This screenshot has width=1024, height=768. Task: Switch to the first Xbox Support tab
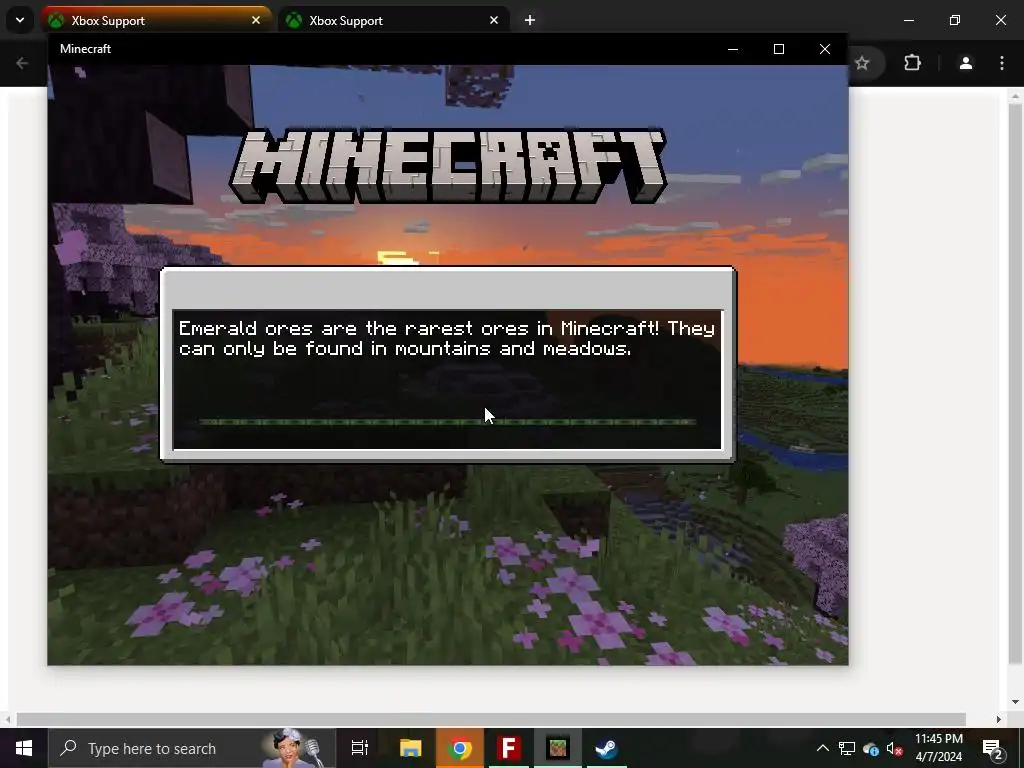coord(155,20)
